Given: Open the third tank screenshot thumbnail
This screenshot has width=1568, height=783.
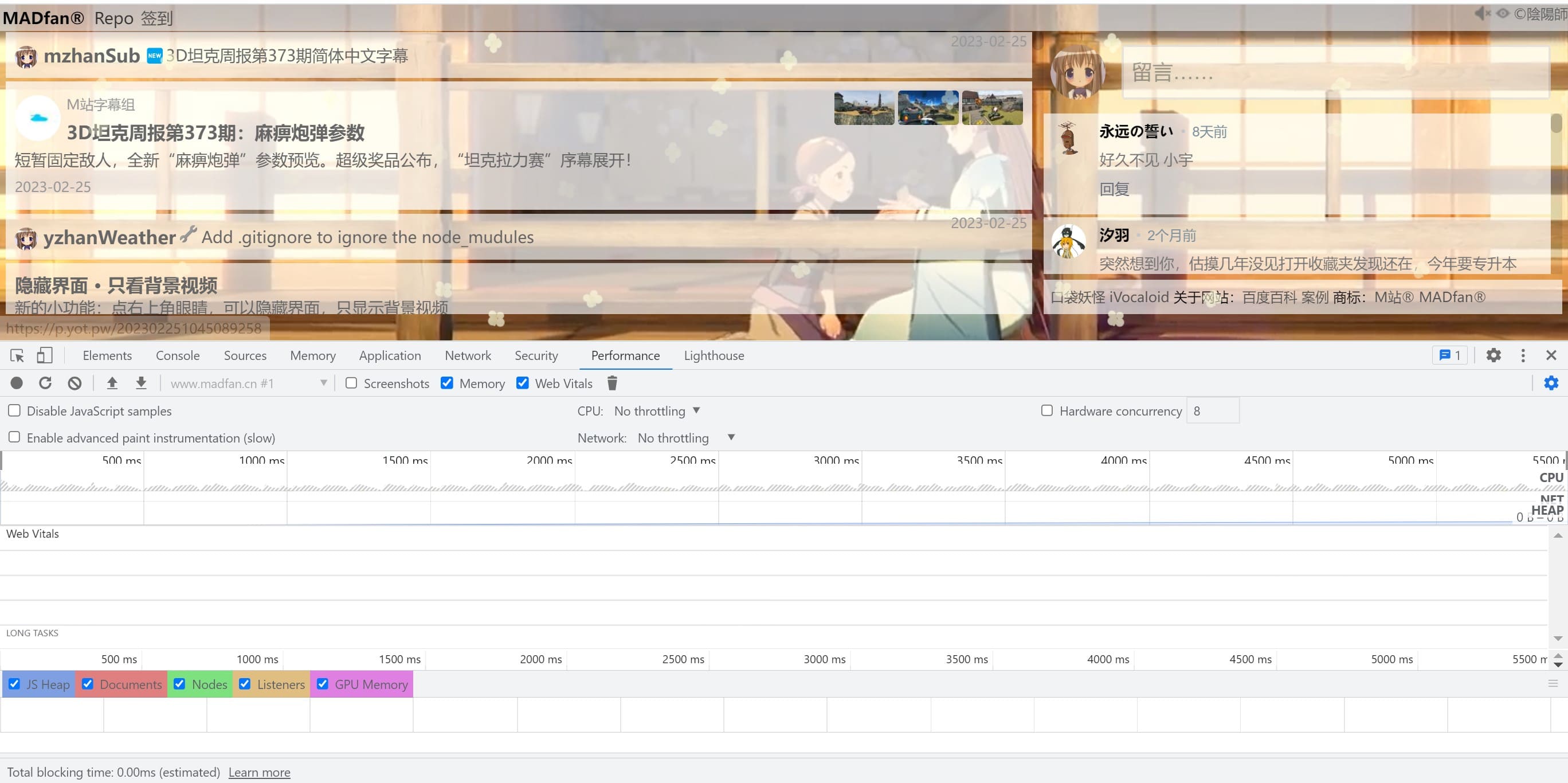Looking at the screenshot, I should click(992, 108).
